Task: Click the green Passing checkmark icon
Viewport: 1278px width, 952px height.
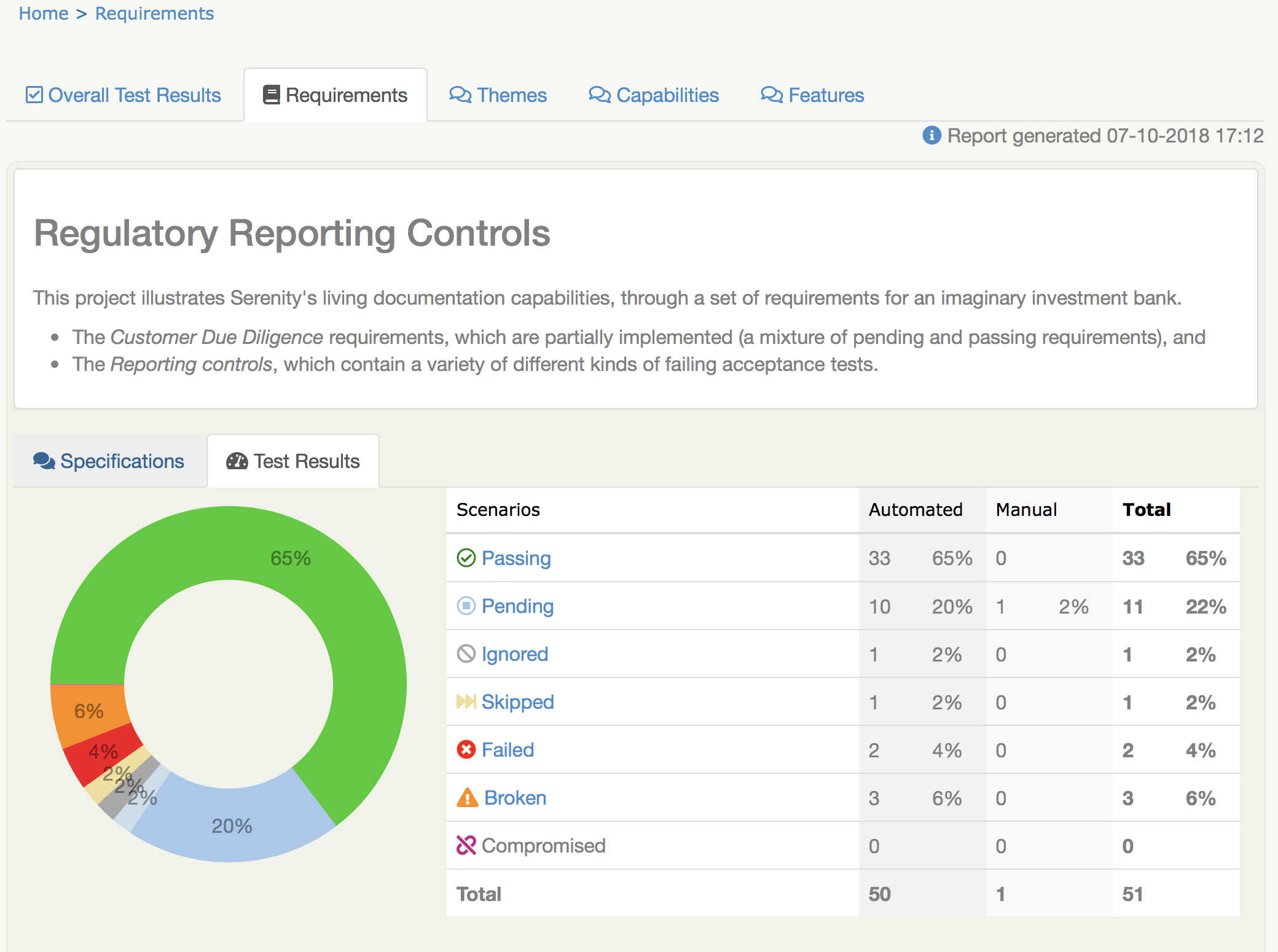Action: (x=466, y=558)
